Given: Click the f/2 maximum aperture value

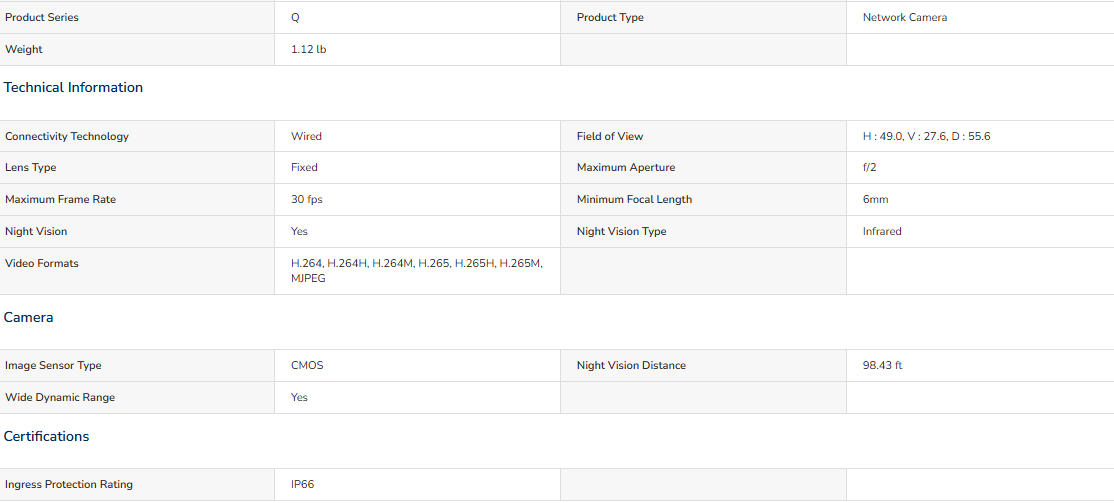Looking at the screenshot, I should tap(870, 168).
